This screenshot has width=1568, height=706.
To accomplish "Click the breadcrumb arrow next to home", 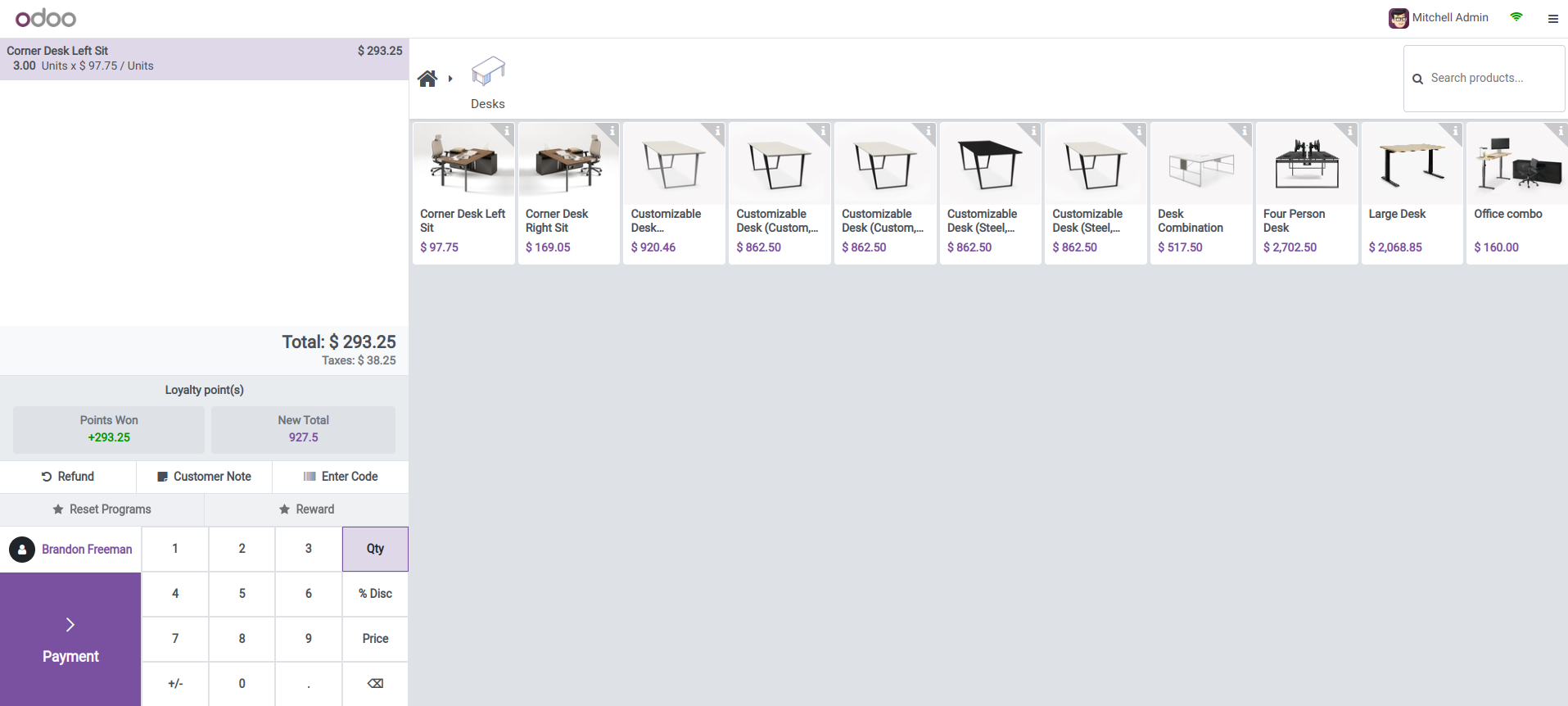I will tap(450, 79).
